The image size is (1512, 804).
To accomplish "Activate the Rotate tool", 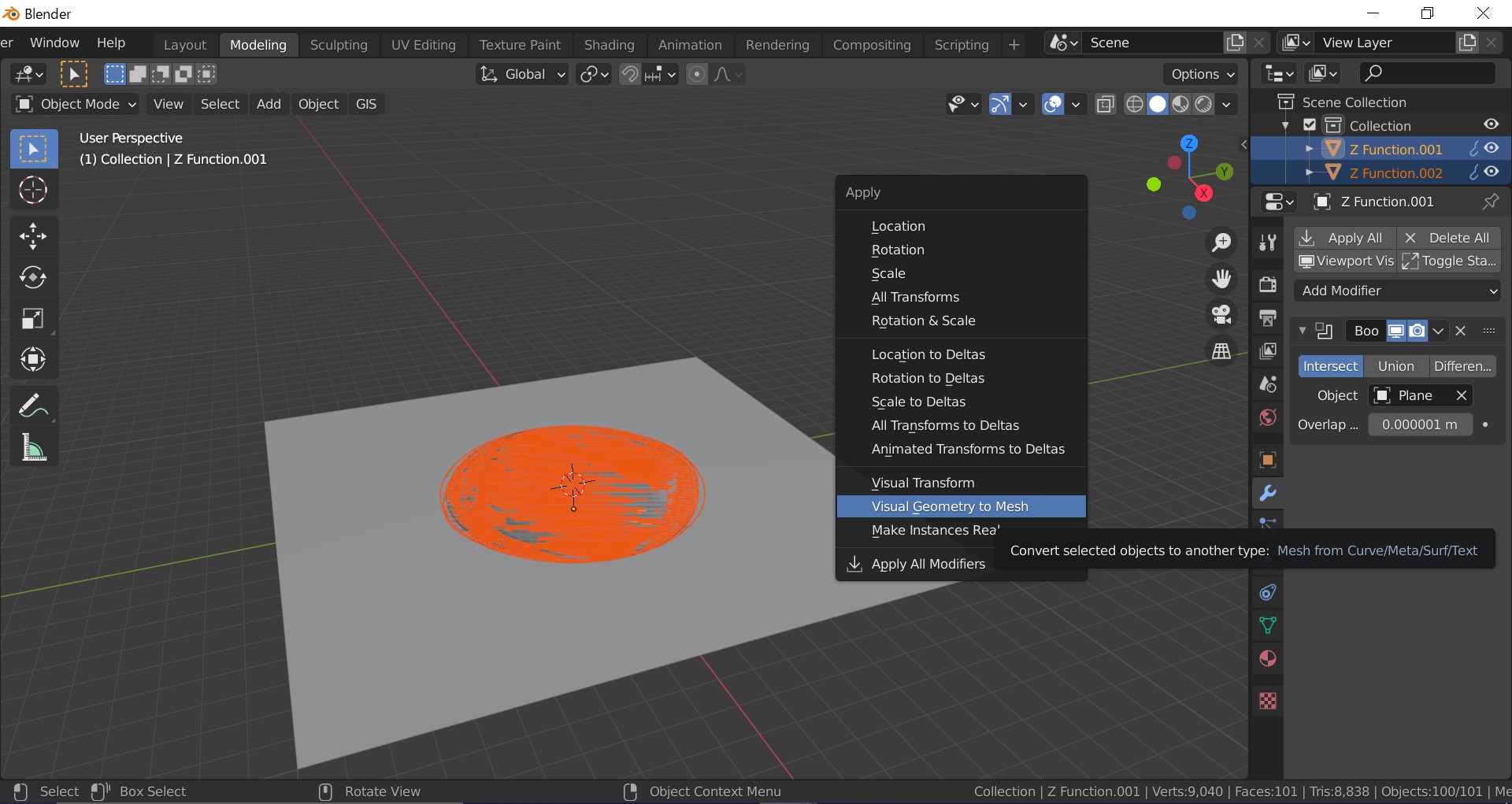I will point(33,277).
